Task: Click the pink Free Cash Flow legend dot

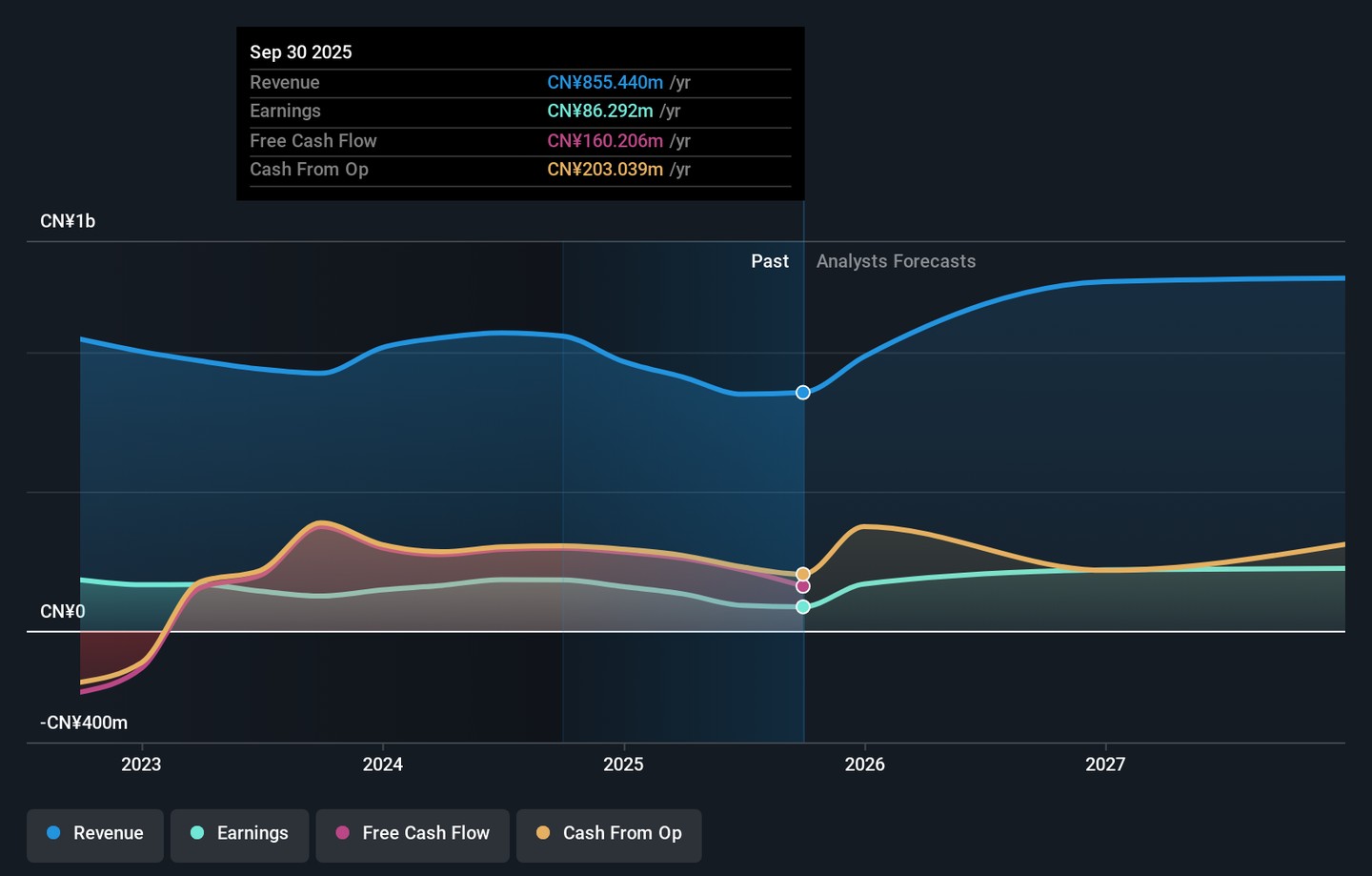Action: click(x=343, y=833)
